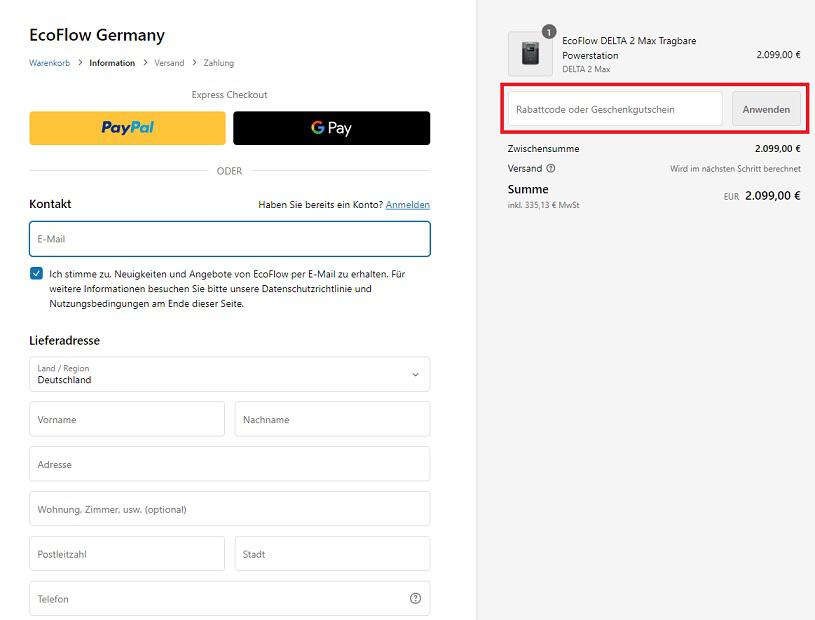815x620 pixels.
Task: Click the product name EcoFlow DELTA 2 Max
Action: pyautogui.click(x=629, y=48)
